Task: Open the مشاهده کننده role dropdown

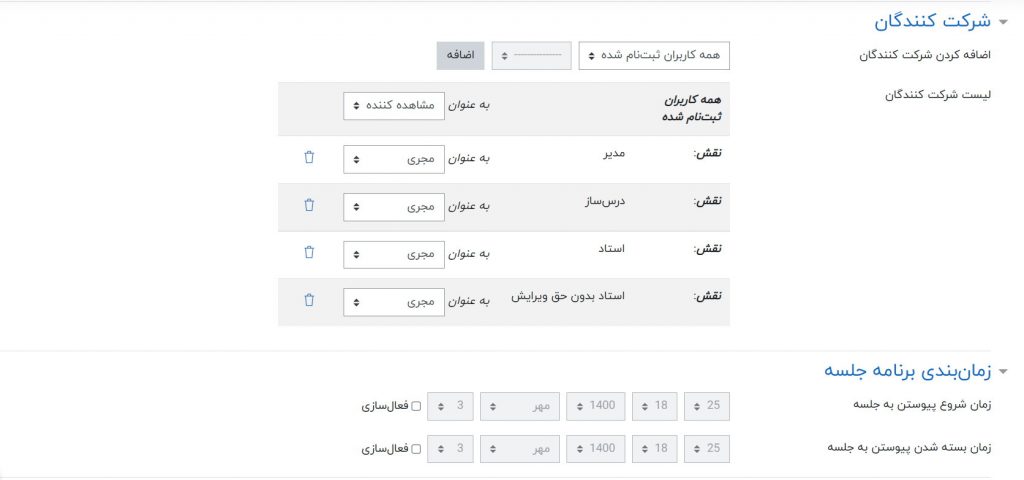Action: coord(380,106)
